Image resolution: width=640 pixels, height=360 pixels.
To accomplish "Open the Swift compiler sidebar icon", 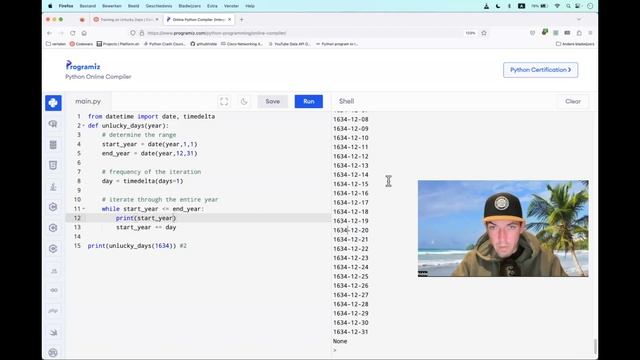I will point(53,332).
